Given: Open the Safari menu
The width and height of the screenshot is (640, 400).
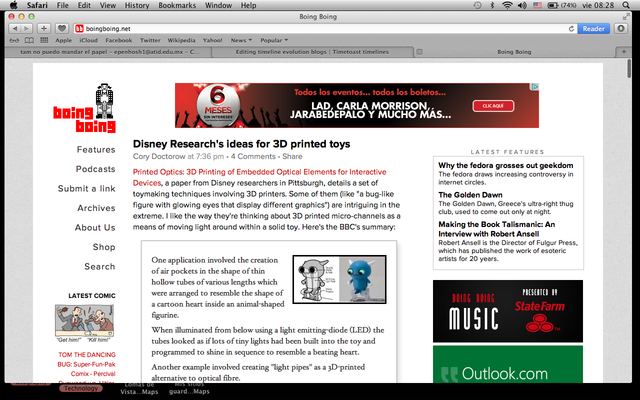Looking at the screenshot, I should point(37,5).
